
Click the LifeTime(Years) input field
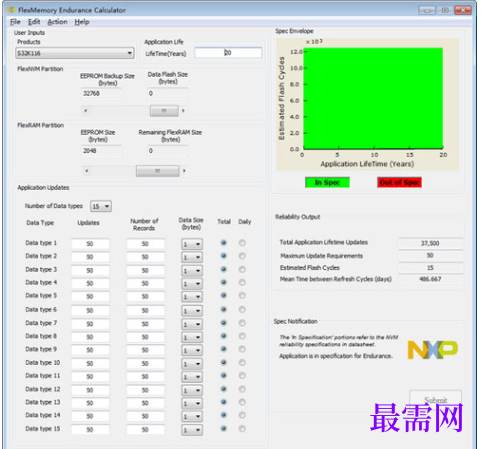point(228,53)
